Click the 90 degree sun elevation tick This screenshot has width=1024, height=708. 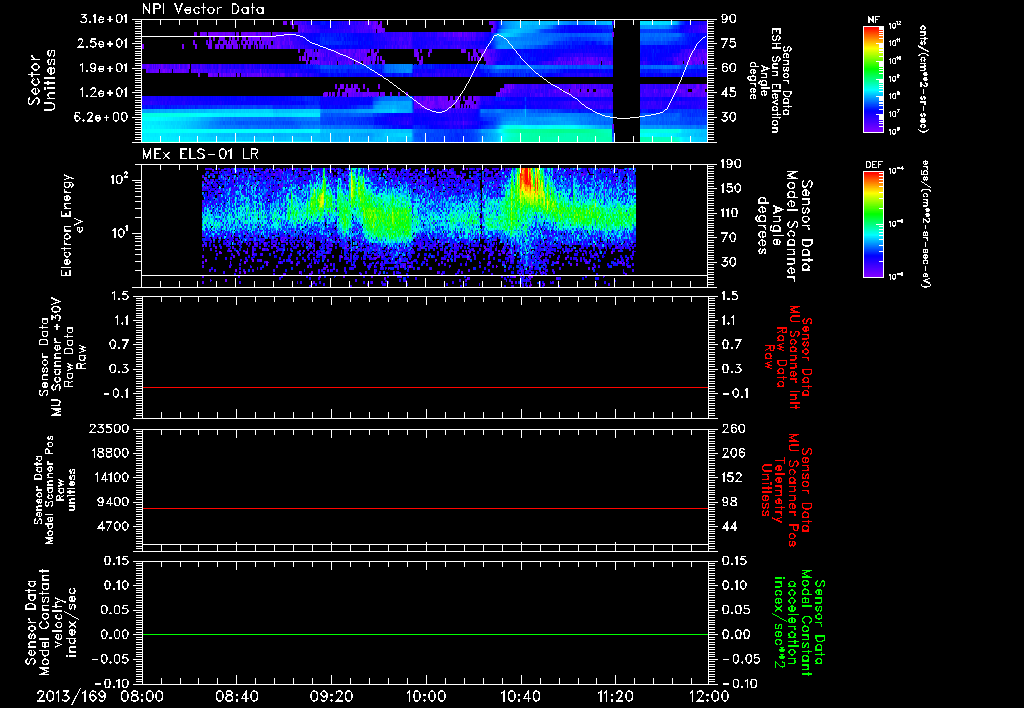coord(728,19)
